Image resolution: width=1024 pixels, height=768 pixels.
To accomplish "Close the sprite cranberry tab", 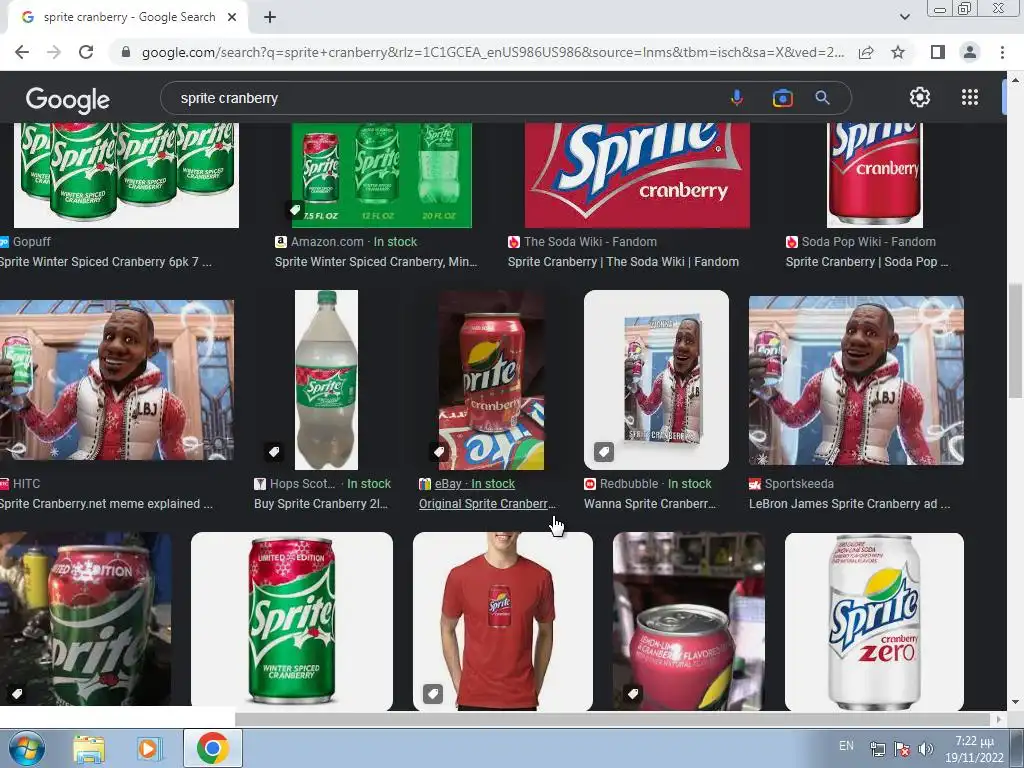I will click(x=232, y=18).
